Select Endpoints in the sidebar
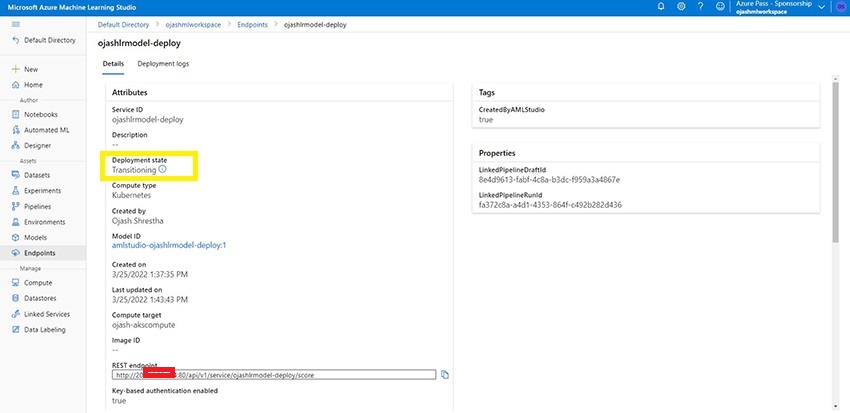Screen dimensions: 850x413 [x=43, y=253]
